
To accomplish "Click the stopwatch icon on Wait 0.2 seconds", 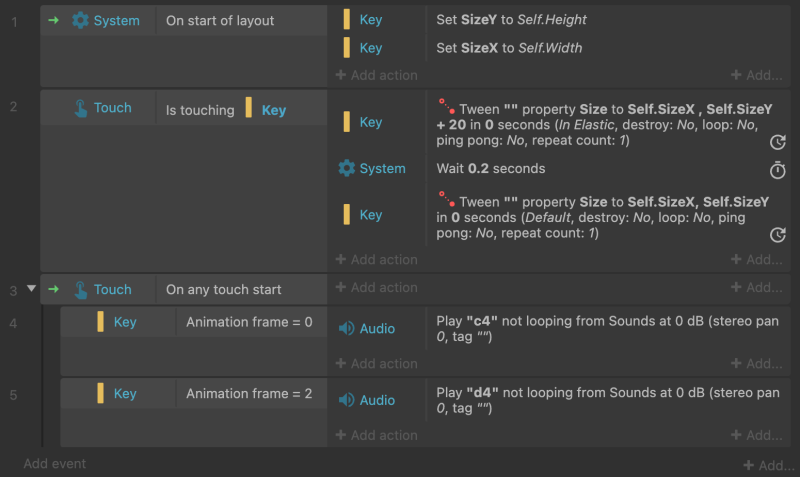I will 778,170.
